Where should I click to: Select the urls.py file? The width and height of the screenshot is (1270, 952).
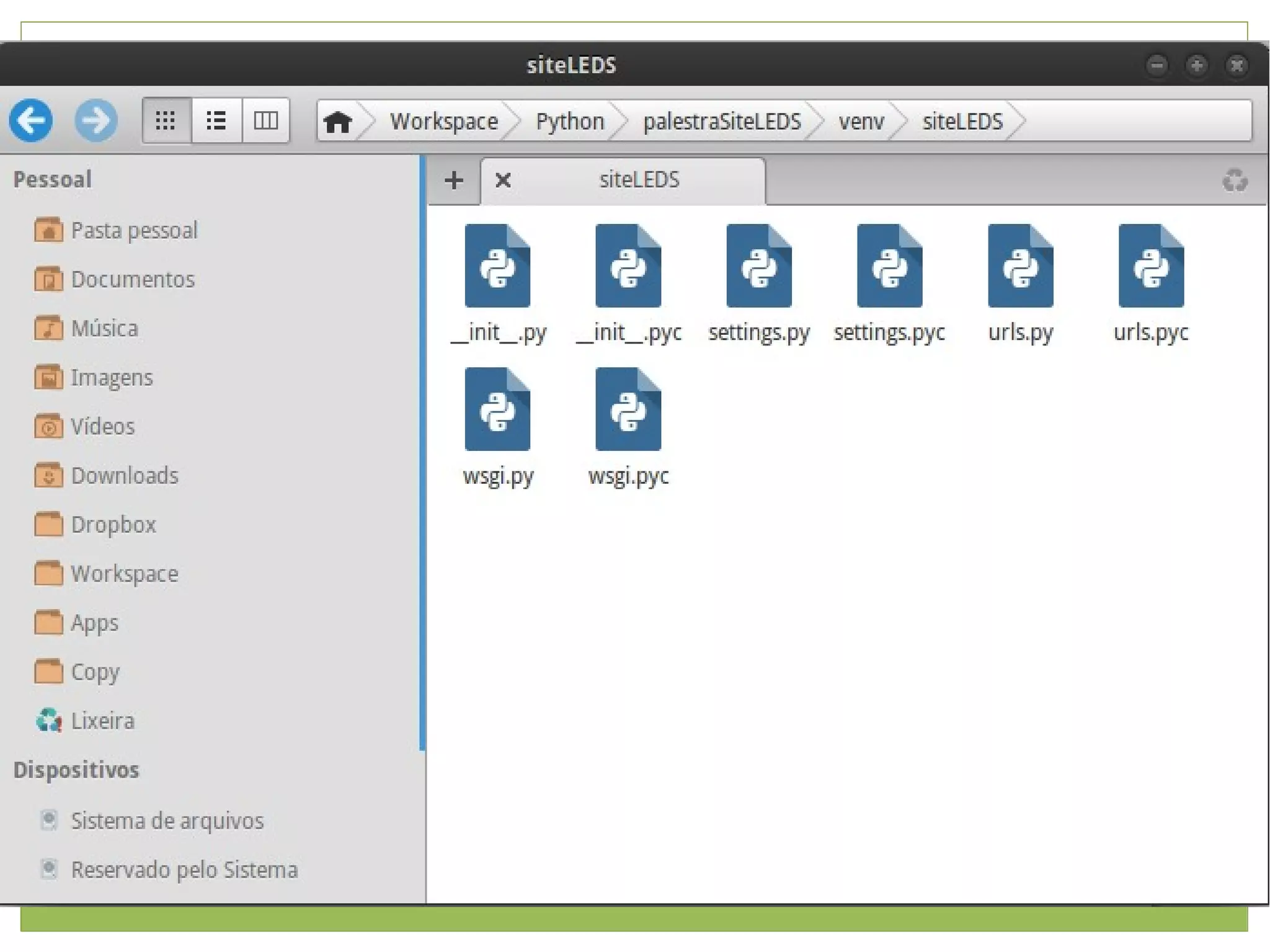(1021, 266)
